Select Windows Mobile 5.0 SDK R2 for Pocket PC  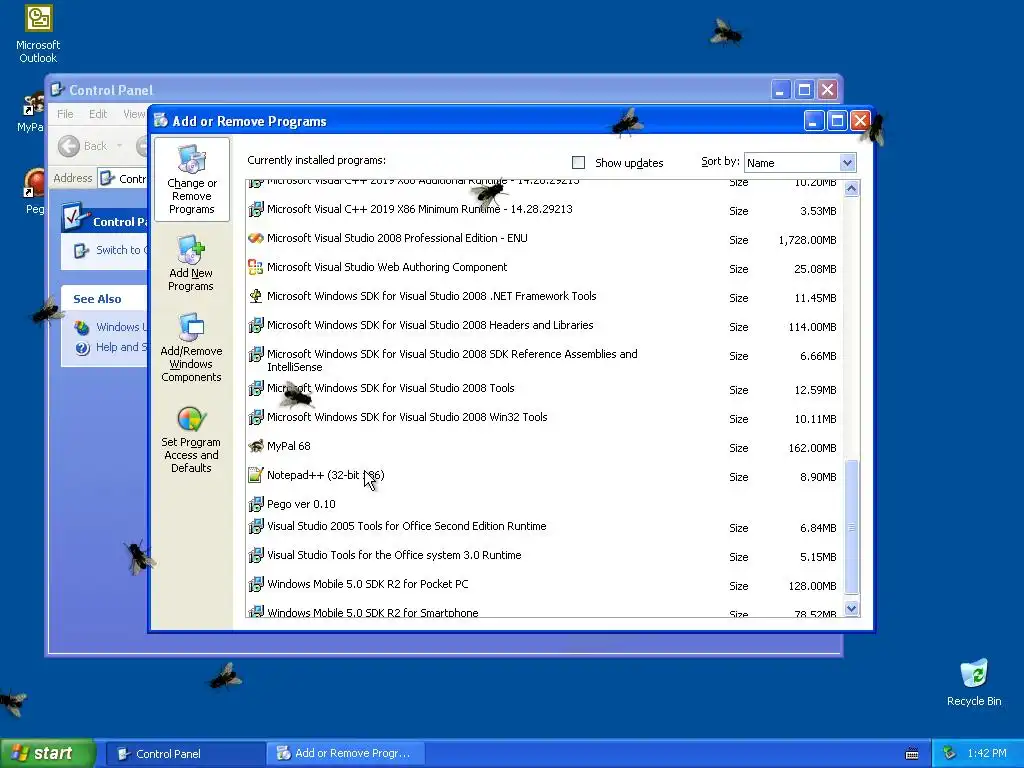click(368, 584)
